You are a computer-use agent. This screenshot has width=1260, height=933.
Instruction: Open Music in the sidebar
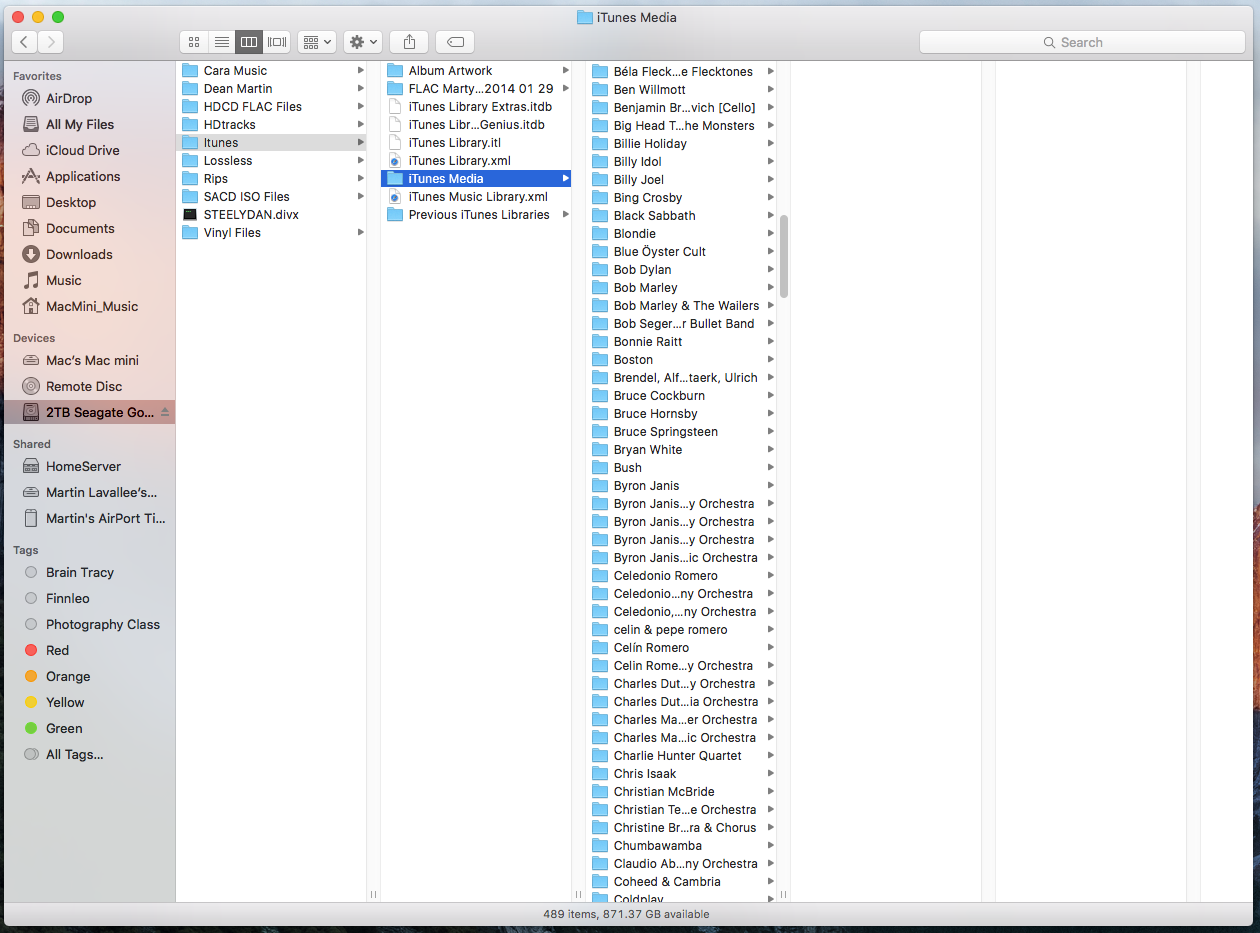(x=88, y=280)
